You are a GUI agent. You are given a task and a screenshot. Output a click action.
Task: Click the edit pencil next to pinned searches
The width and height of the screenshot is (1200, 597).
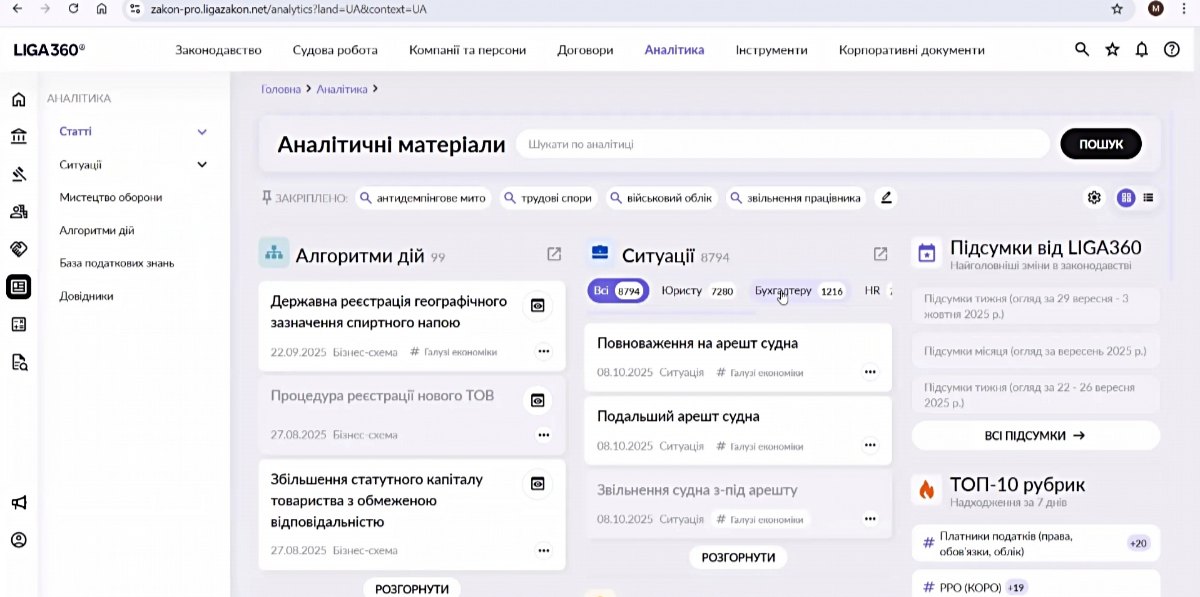coord(885,198)
